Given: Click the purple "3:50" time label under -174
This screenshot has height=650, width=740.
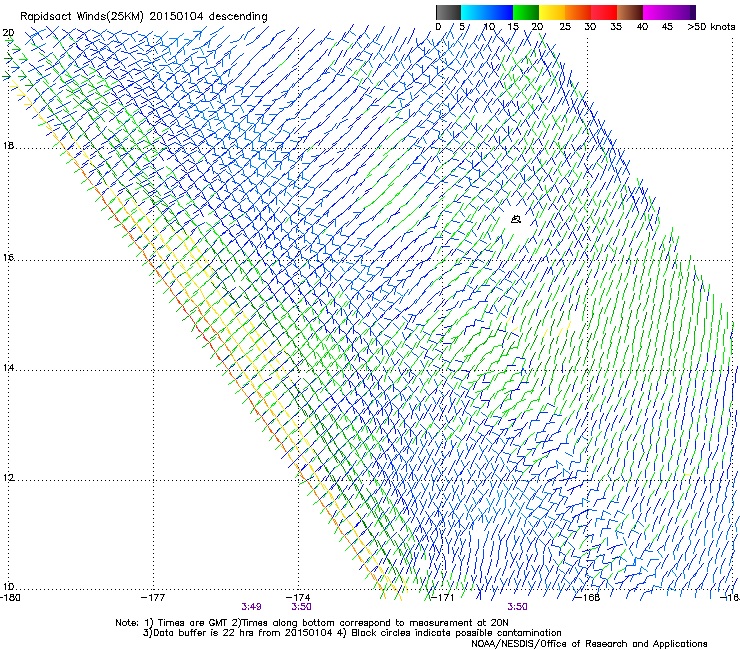Looking at the screenshot, I should tap(301, 607).
